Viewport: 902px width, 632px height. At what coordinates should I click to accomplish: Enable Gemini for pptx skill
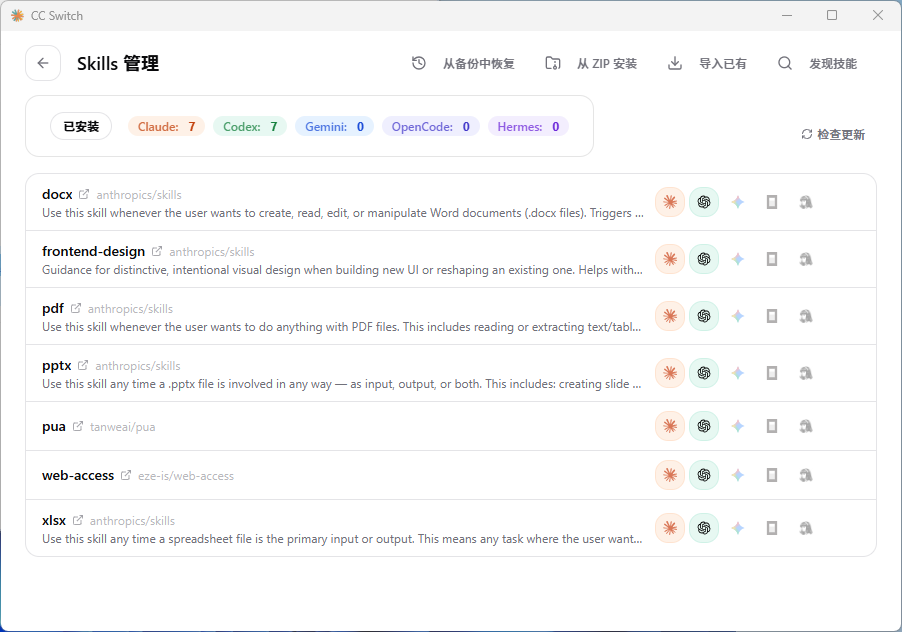click(x=738, y=373)
